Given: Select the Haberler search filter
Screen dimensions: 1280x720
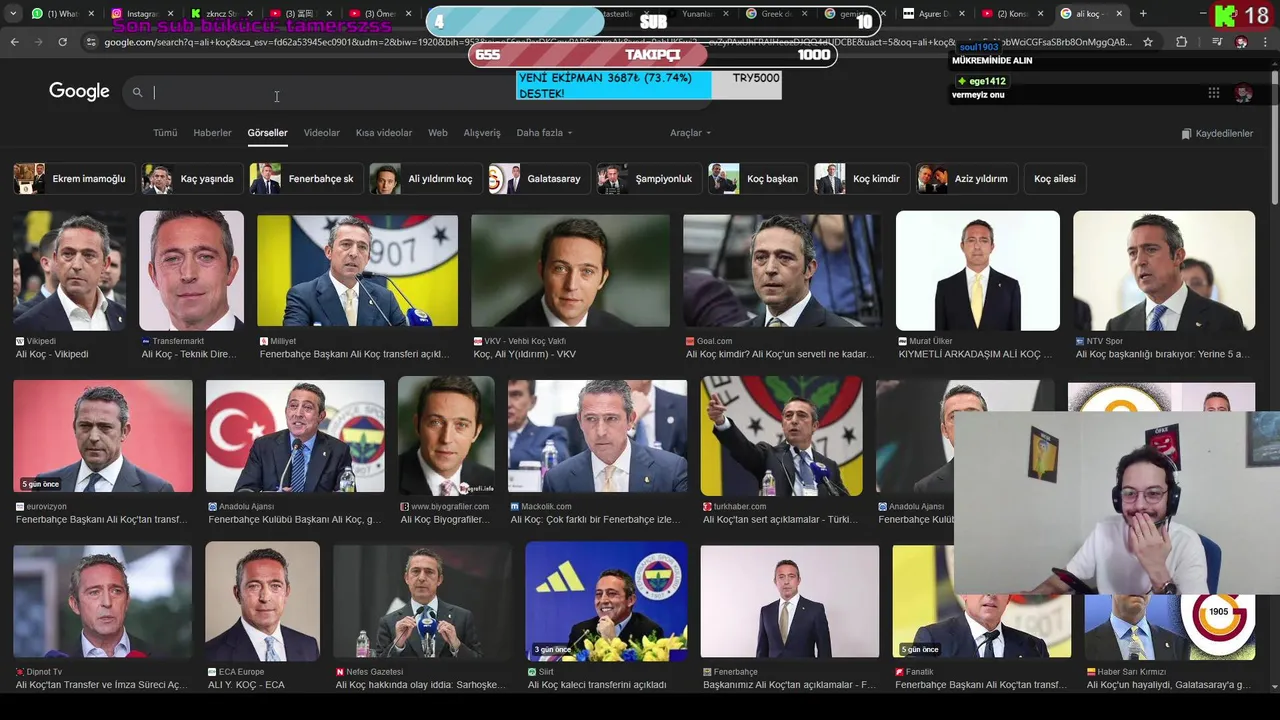Looking at the screenshot, I should [212, 133].
